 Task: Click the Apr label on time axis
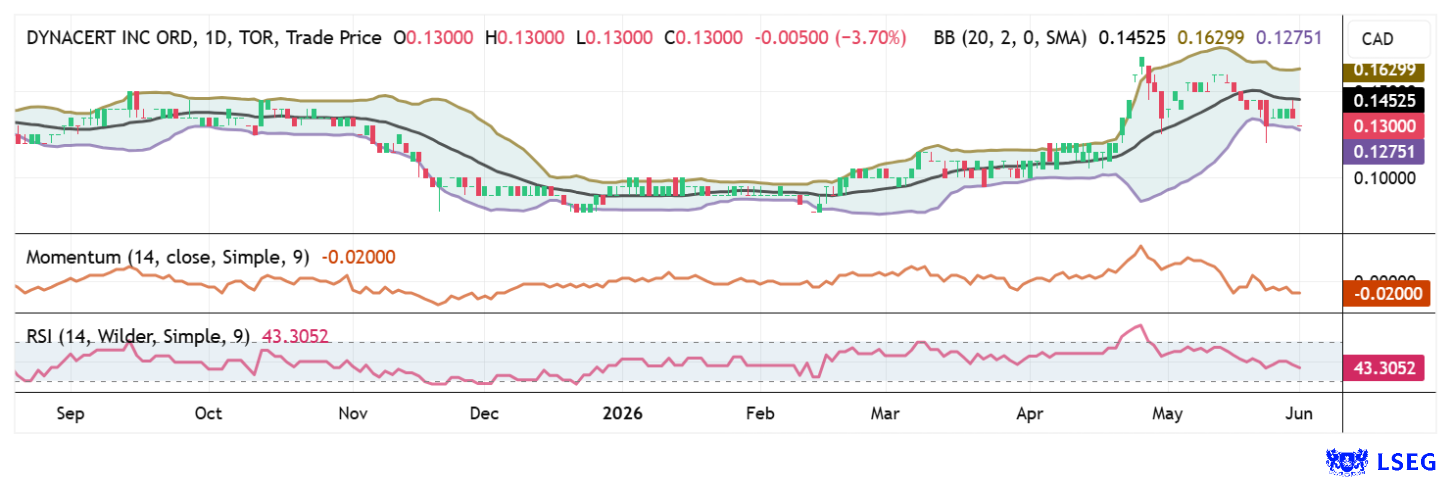[x=1030, y=413]
